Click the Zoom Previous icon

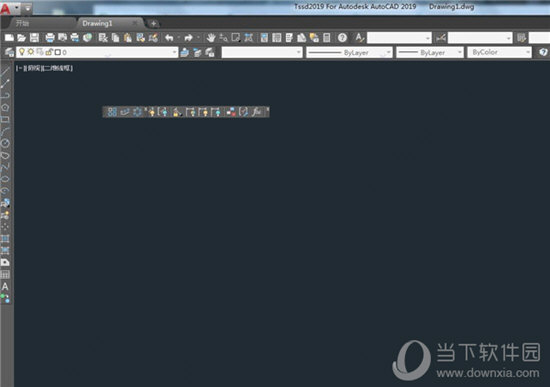[249, 38]
